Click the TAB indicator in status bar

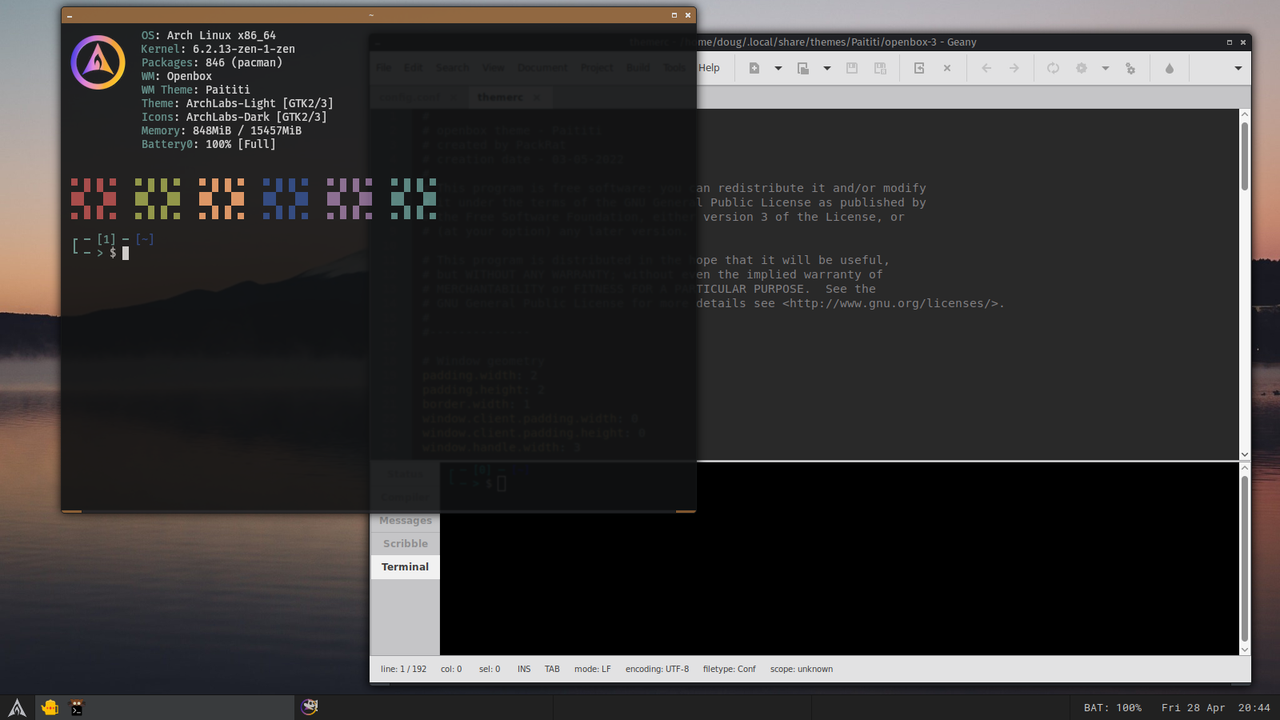[552, 669]
